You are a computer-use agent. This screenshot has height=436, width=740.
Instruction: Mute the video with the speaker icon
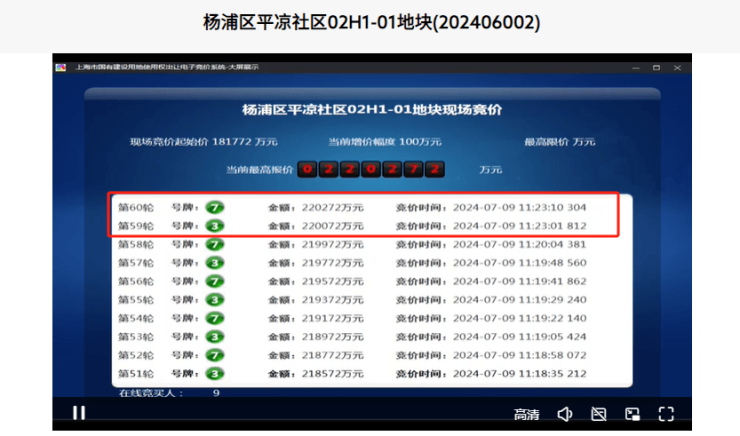pos(565,414)
